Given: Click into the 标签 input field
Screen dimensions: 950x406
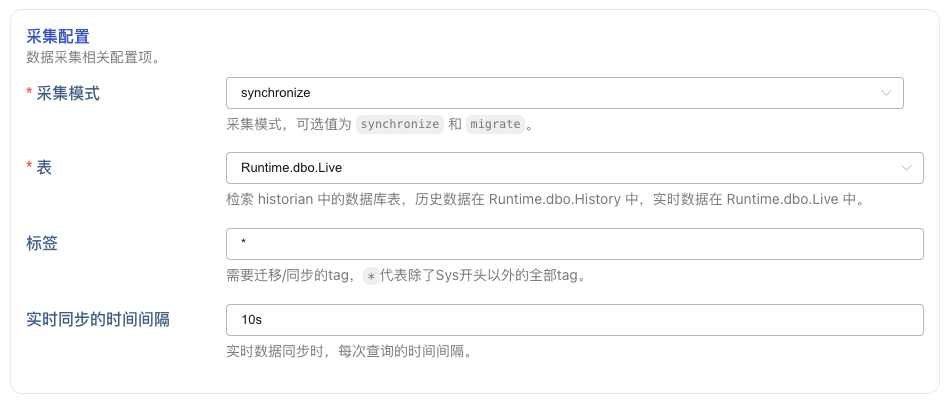Looking at the screenshot, I should click(x=574, y=244).
